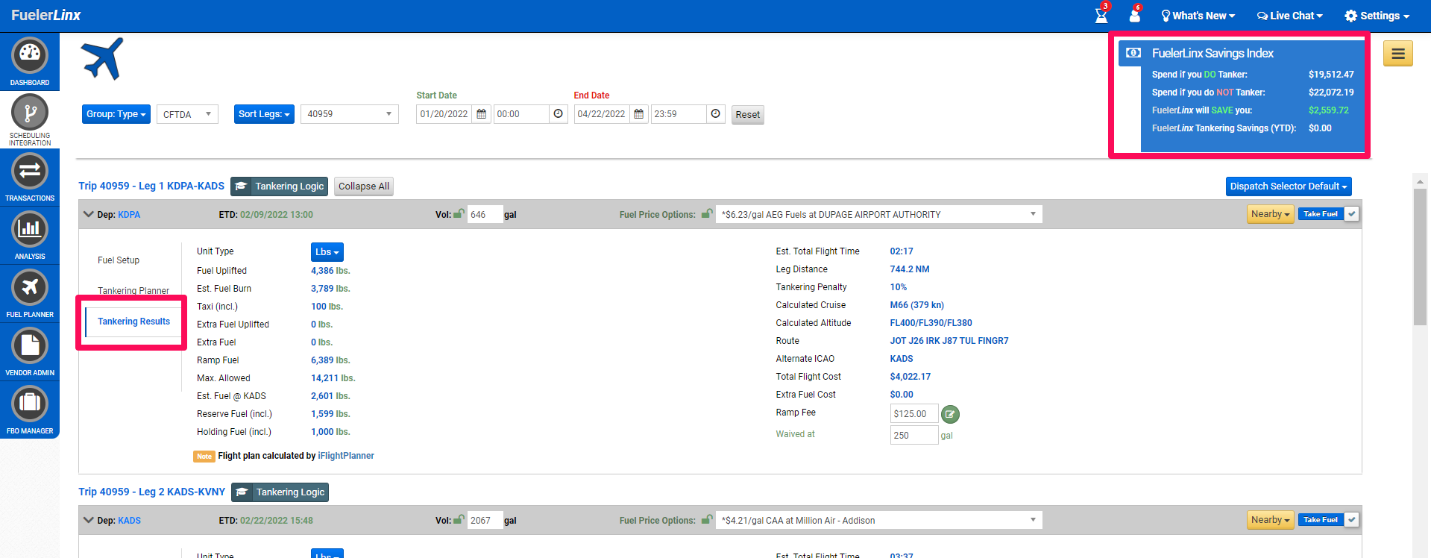Click the Trip 40959 - Leg 2 KADS-KVNY title
The height and width of the screenshot is (558, 1431).
[152, 492]
